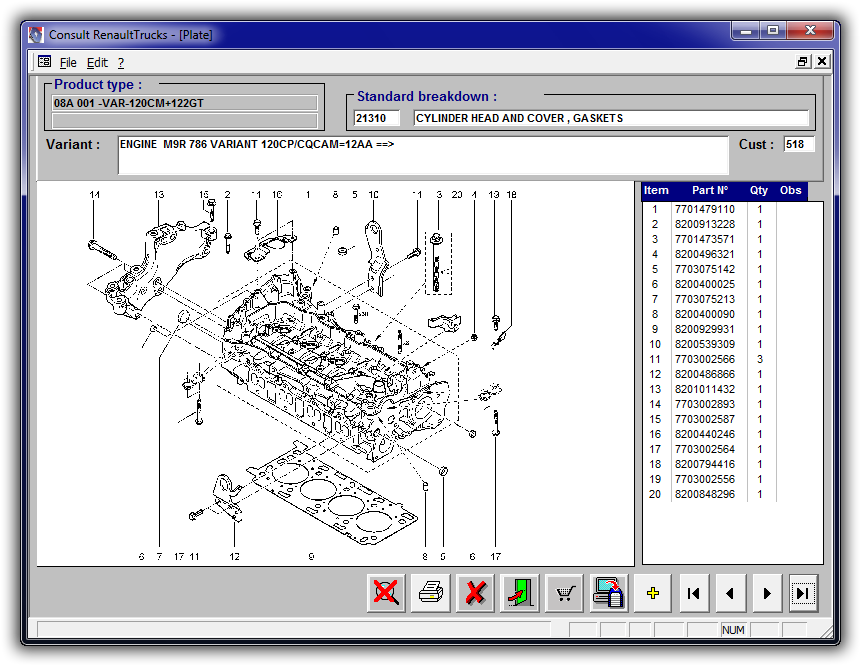
Task: Exit the plate using the door icon
Action: (x=520, y=593)
